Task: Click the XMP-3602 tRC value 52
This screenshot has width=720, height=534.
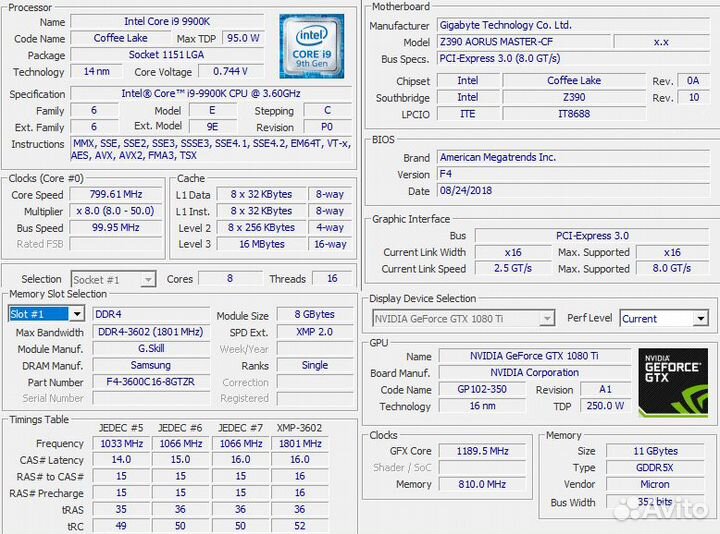Action: tap(300, 526)
